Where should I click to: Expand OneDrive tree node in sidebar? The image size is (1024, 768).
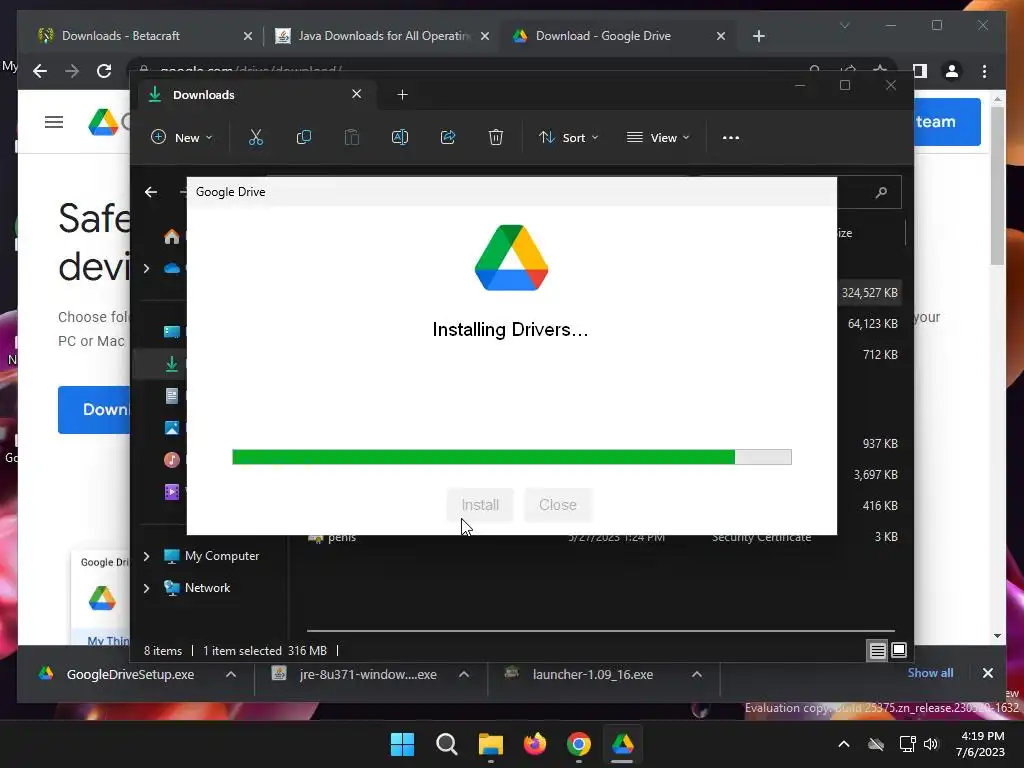click(x=146, y=268)
